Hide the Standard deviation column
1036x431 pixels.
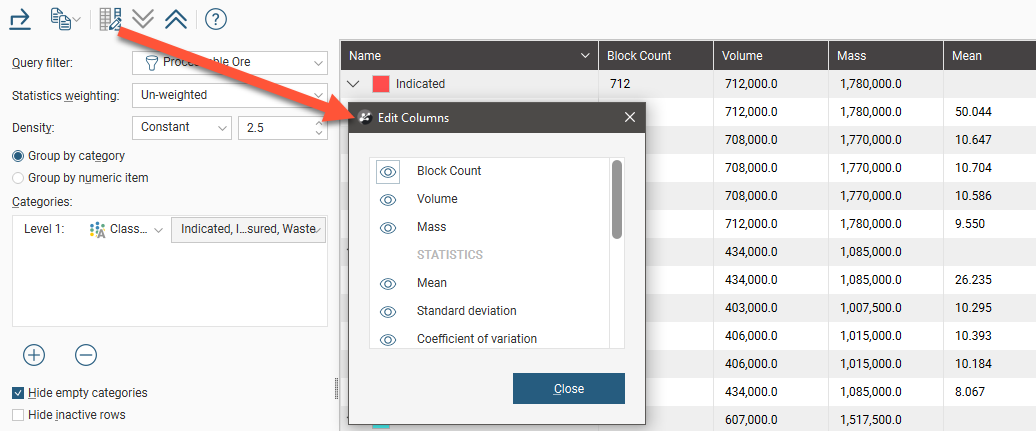coord(388,311)
